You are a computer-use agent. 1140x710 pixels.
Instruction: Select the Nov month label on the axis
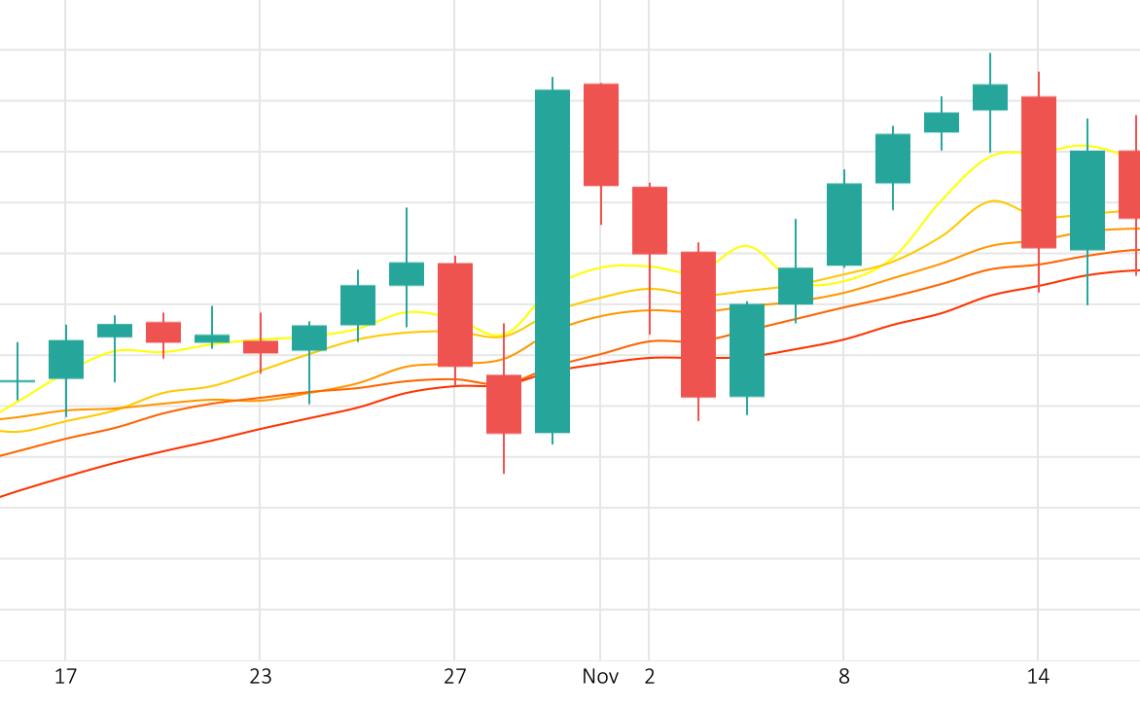coord(600,677)
